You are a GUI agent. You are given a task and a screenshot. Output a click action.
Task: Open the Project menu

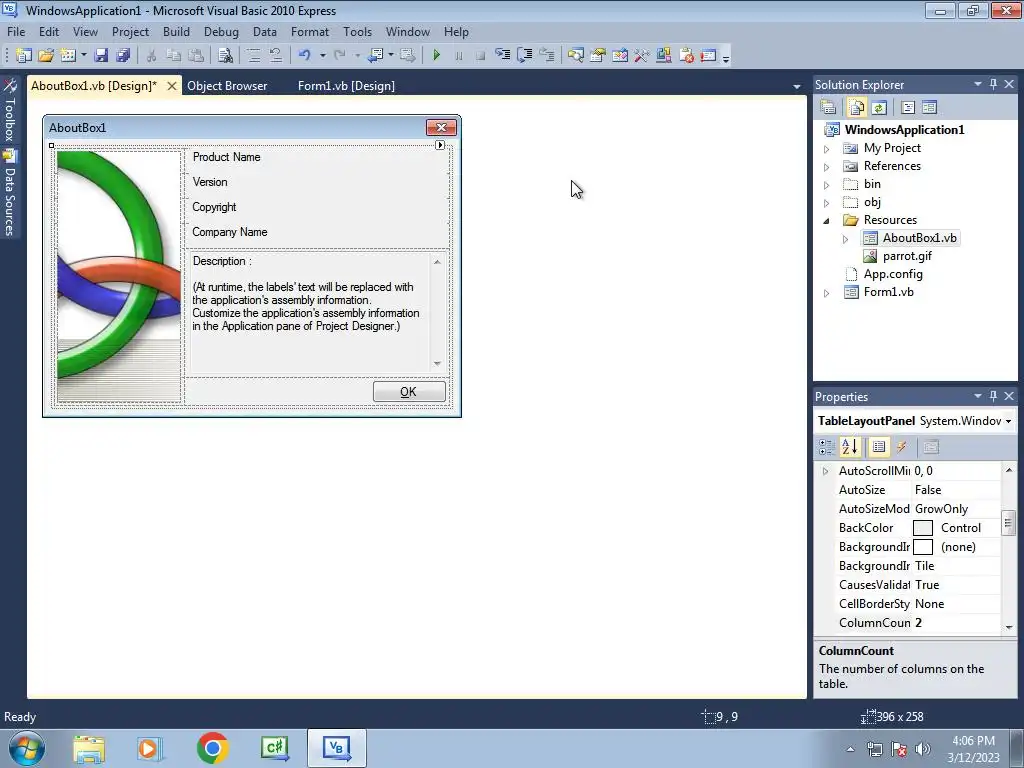pos(130,31)
